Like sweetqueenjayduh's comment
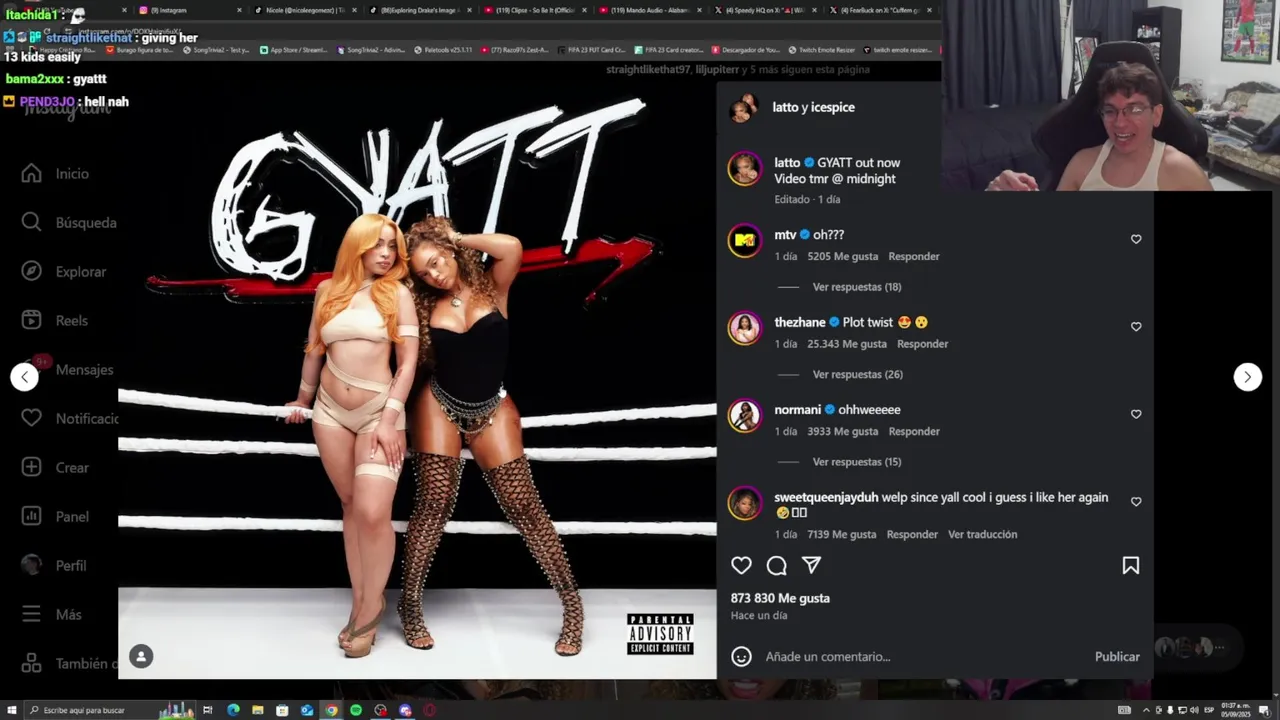The width and height of the screenshot is (1280, 720). pos(1136,502)
